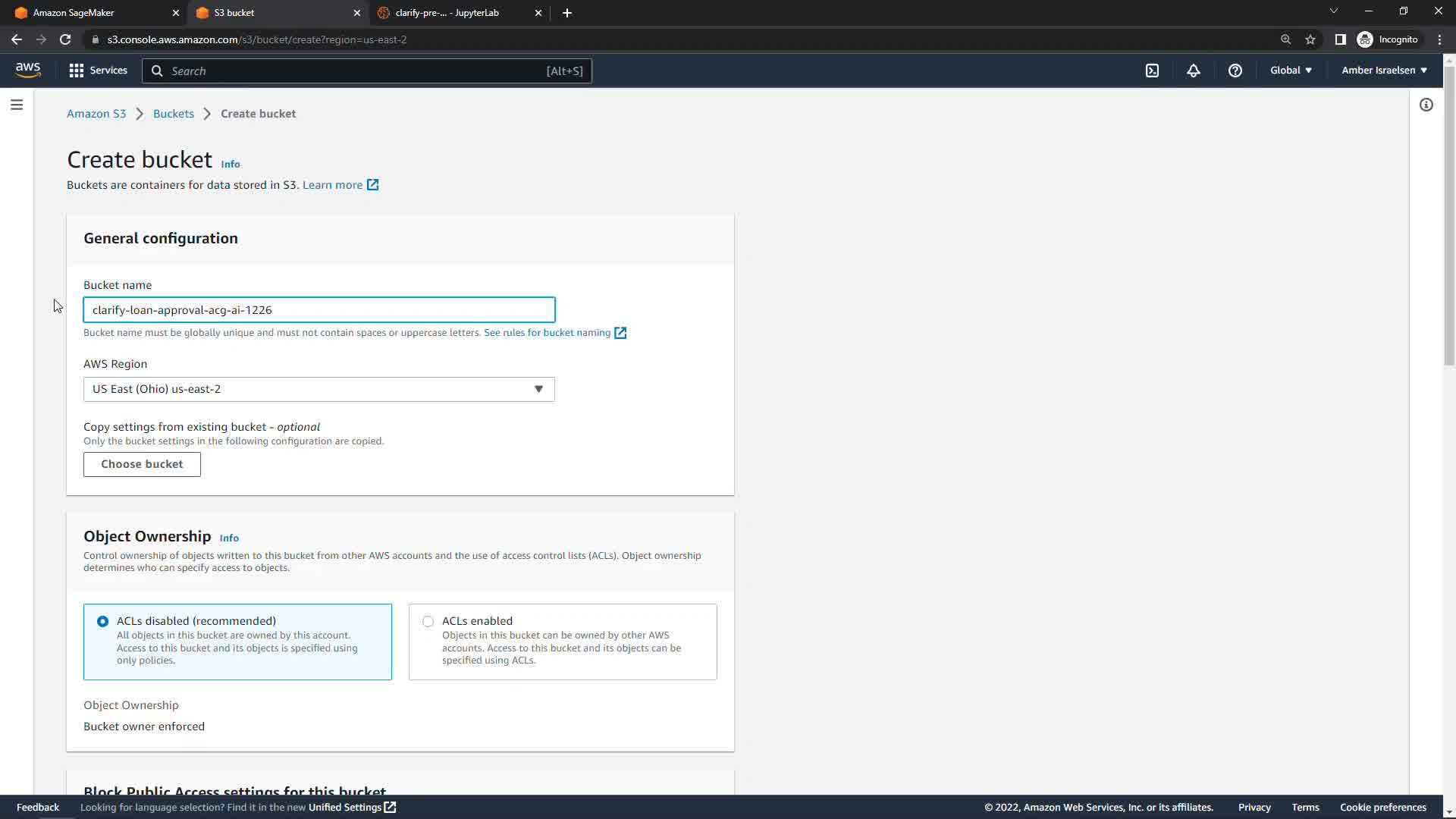The width and height of the screenshot is (1456, 819).
Task: Open Amber Israelsen account menu
Action: click(x=1384, y=71)
